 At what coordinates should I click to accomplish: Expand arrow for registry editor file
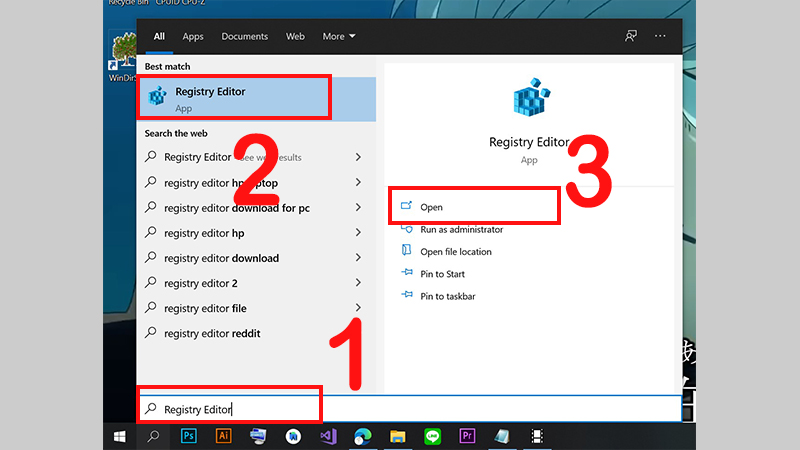coord(358,307)
